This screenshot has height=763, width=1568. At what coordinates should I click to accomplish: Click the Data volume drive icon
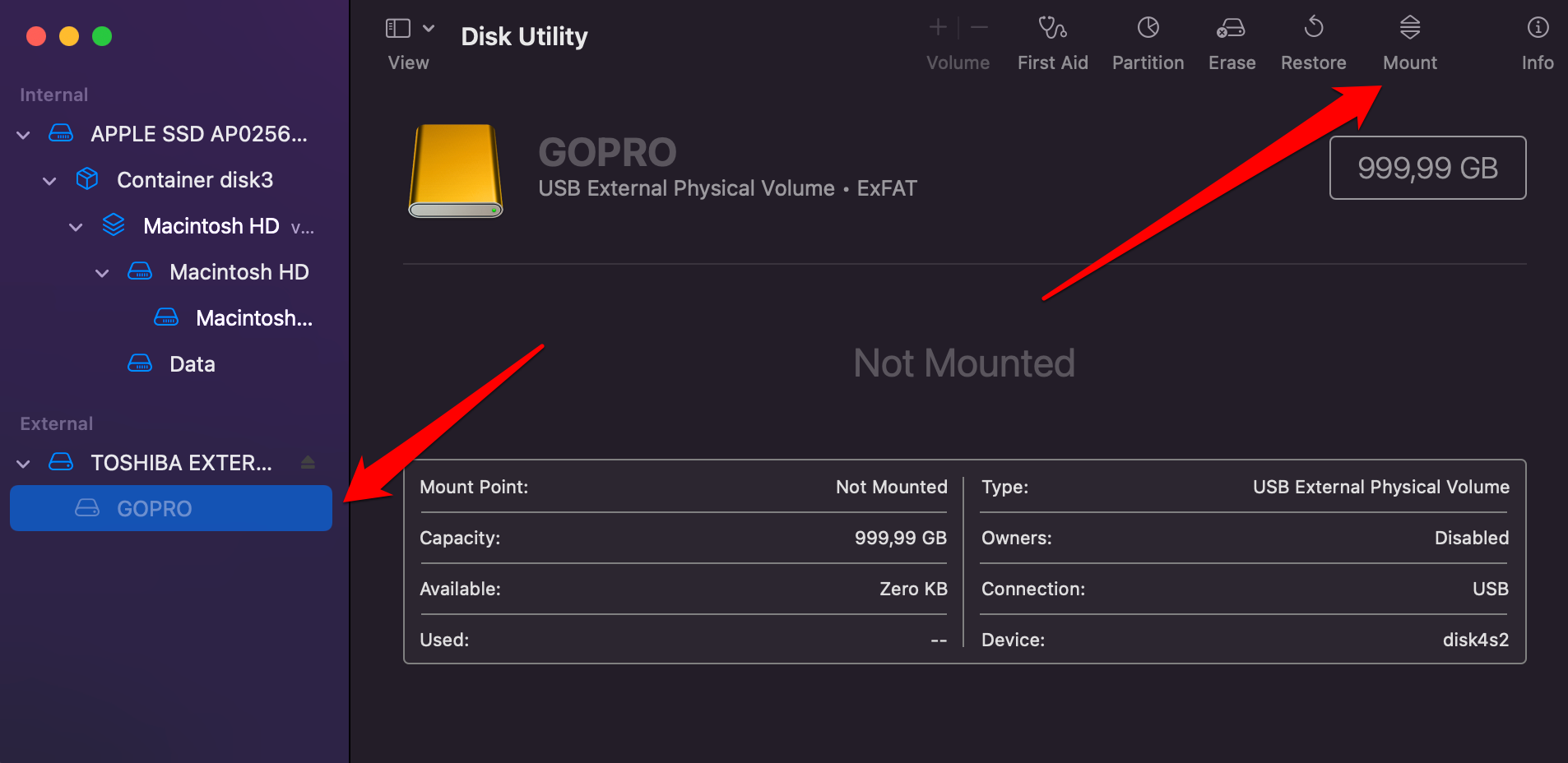coord(140,363)
